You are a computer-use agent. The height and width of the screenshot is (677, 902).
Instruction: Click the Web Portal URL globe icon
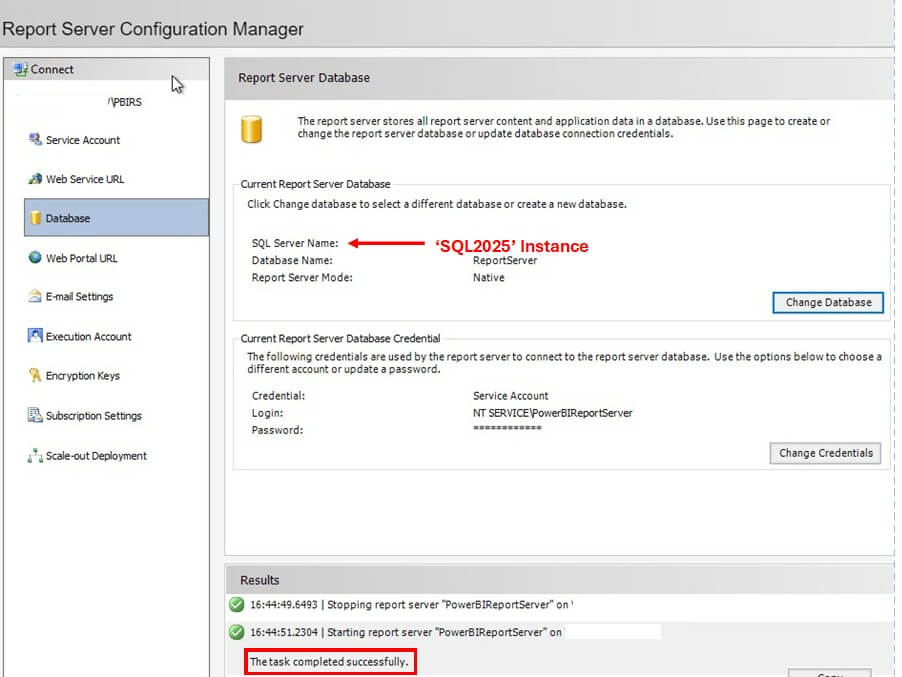pos(36,258)
